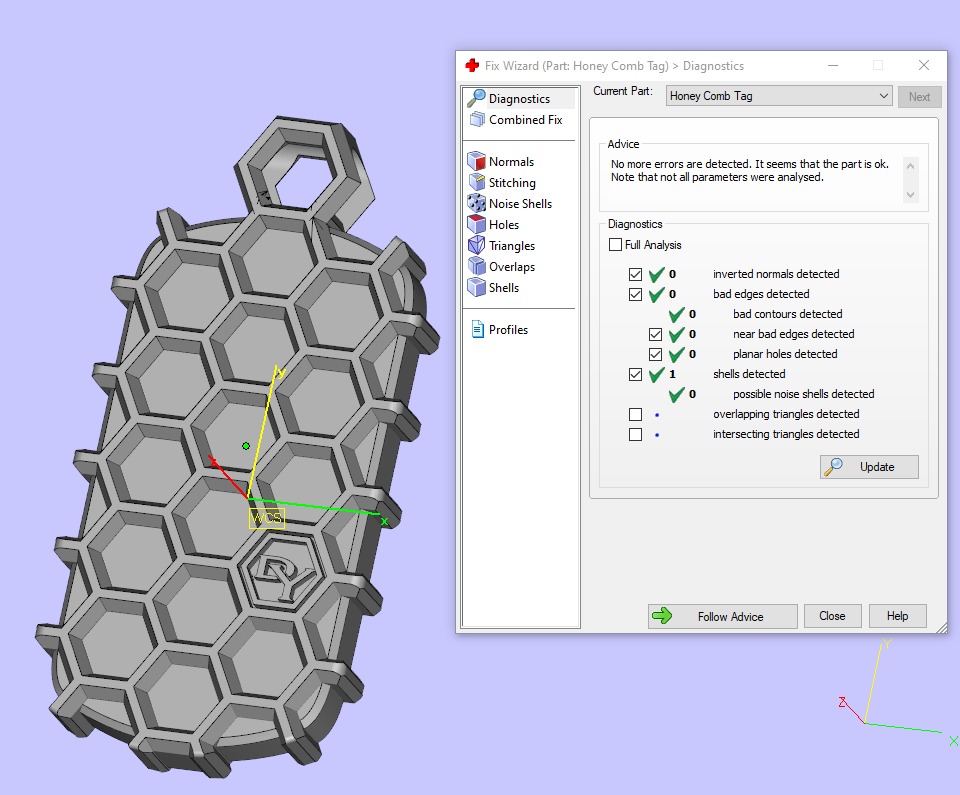The height and width of the screenshot is (795, 960).
Task: Click the WCS label in viewport
Action: point(267,518)
